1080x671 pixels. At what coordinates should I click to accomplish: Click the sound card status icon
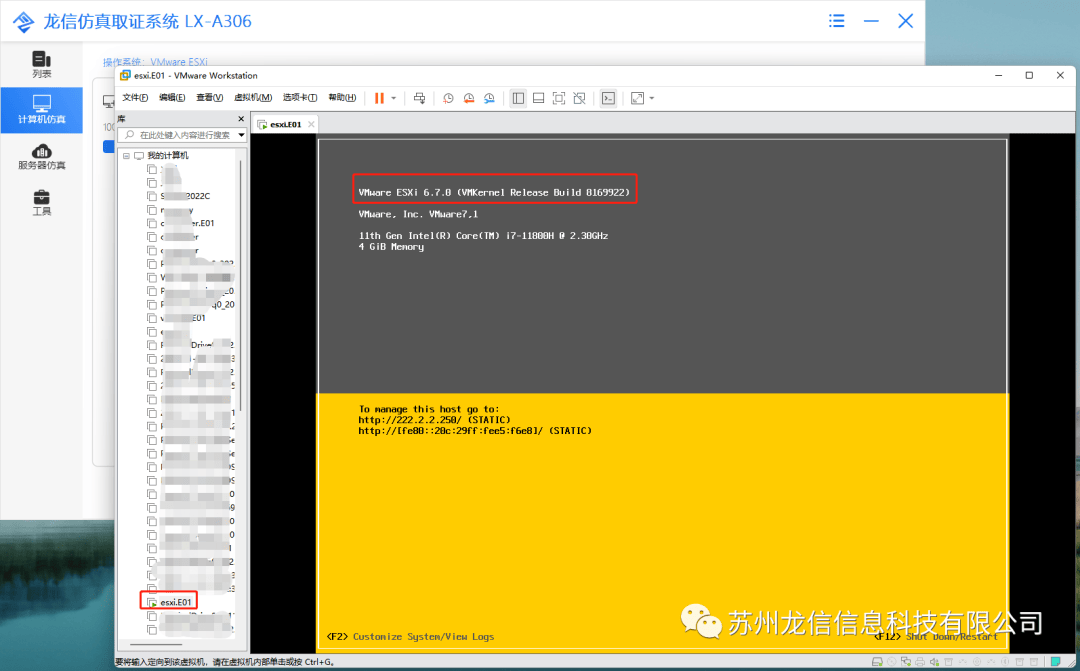pos(934,662)
